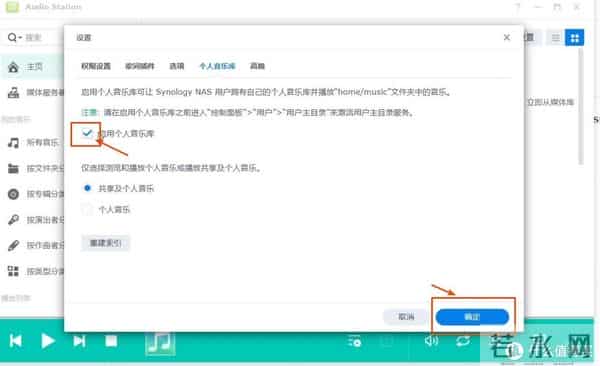Confirm settings with the blue 确定 button
The image size is (600, 366).
click(472, 317)
